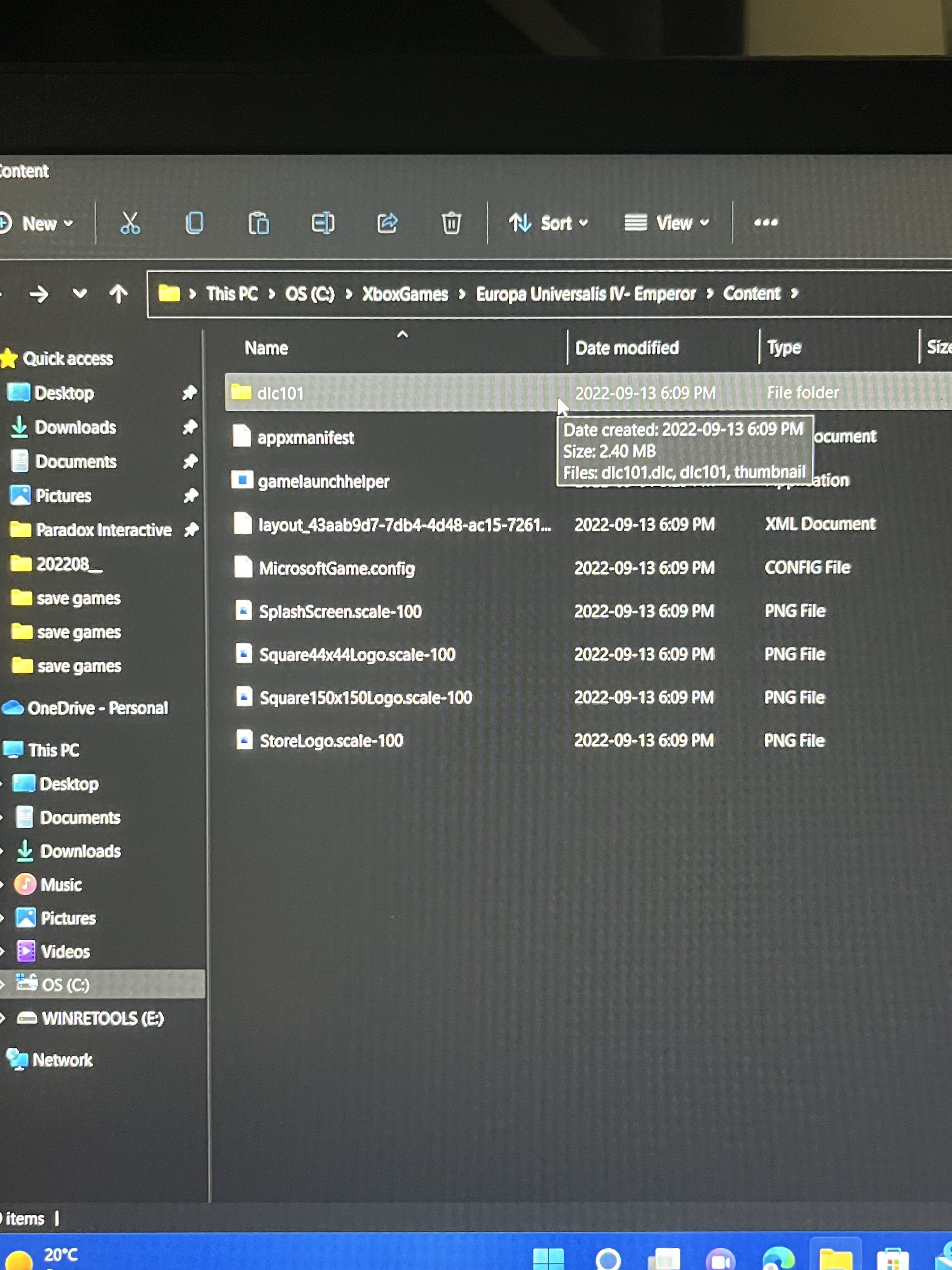Click Windows Start button on taskbar
This screenshot has width=952, height=1270.
[548, 1259]
